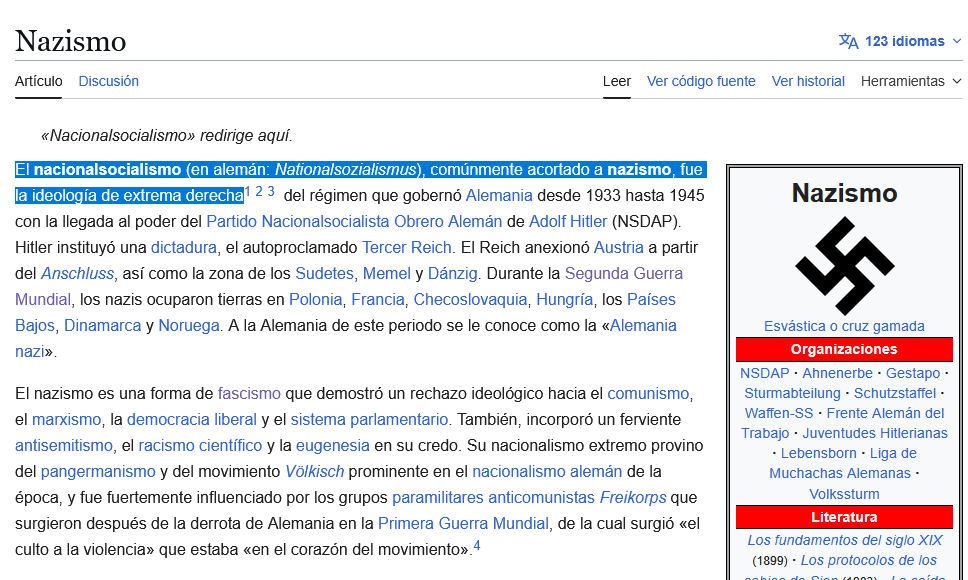
Task: Open the Francia link
Action: pos(378,299)
